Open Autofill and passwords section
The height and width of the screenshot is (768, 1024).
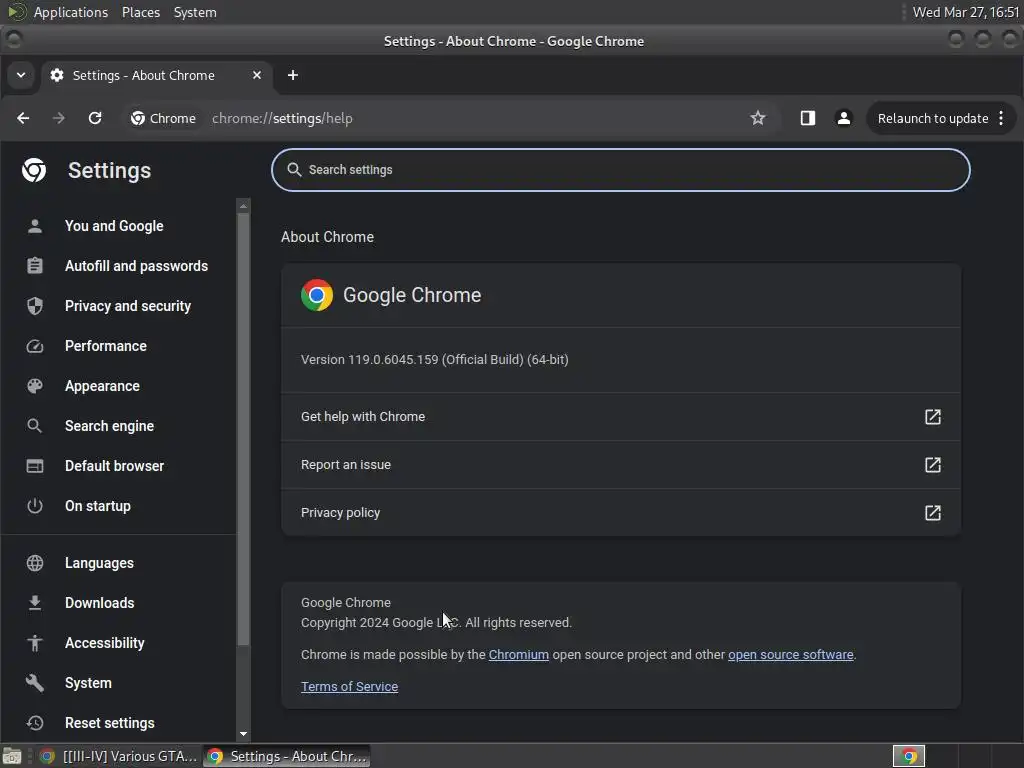[136, 266]
